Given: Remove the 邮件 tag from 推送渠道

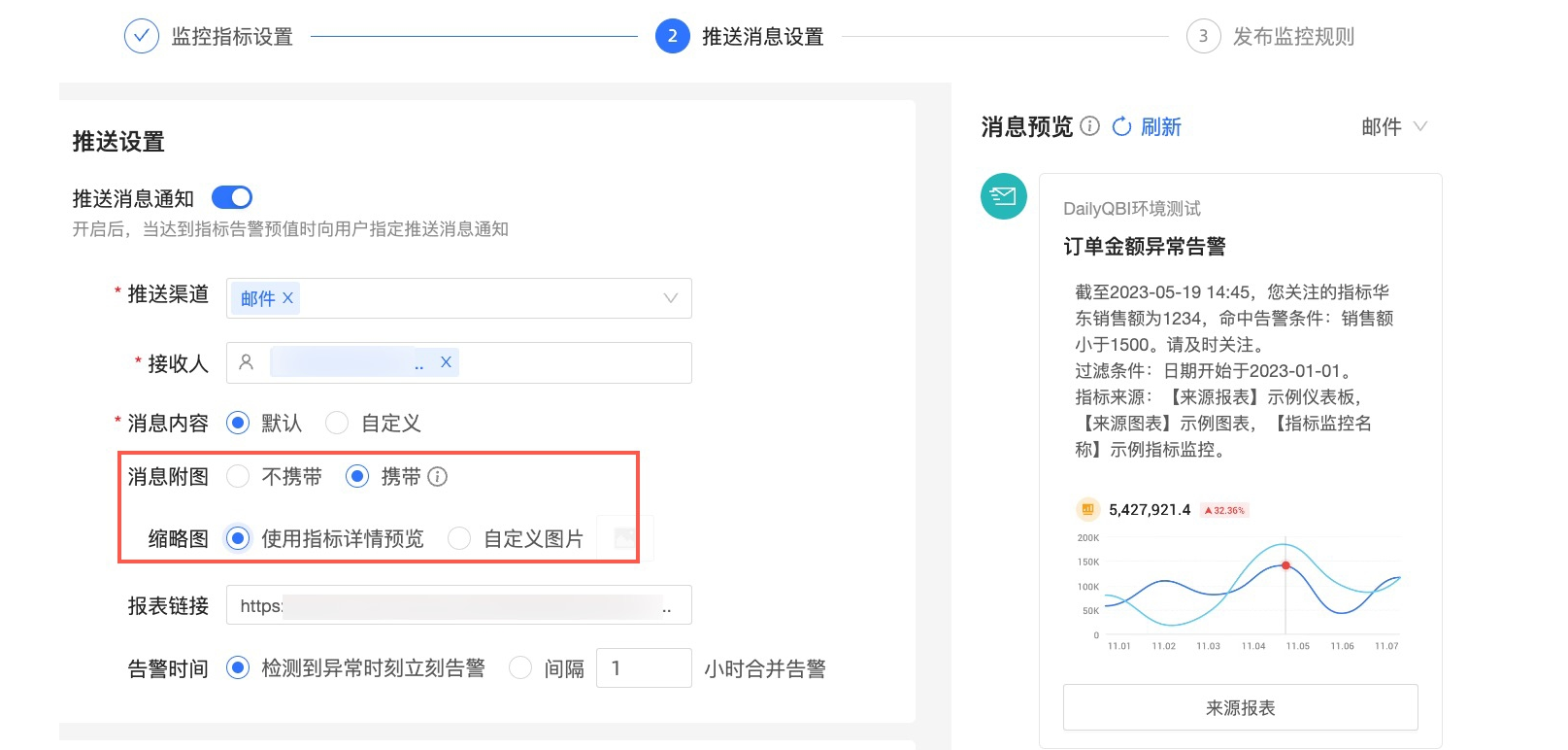Looking at the screenshot, I should (x=287, y=298).
